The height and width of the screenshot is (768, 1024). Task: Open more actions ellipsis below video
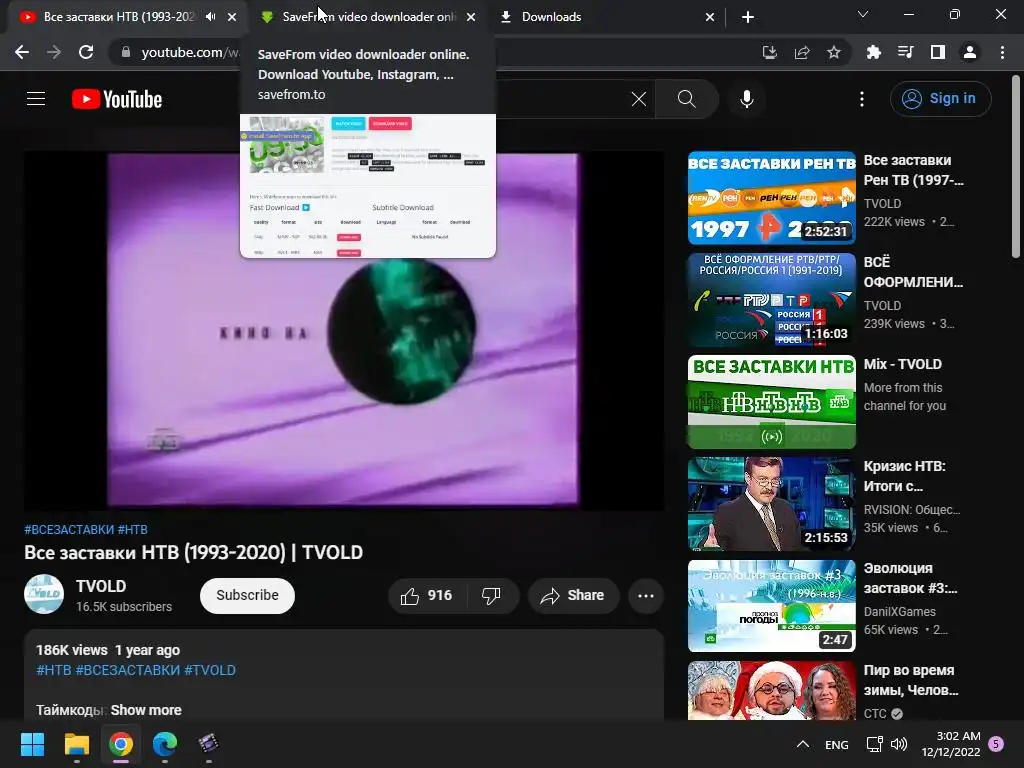tap(646, 596)
